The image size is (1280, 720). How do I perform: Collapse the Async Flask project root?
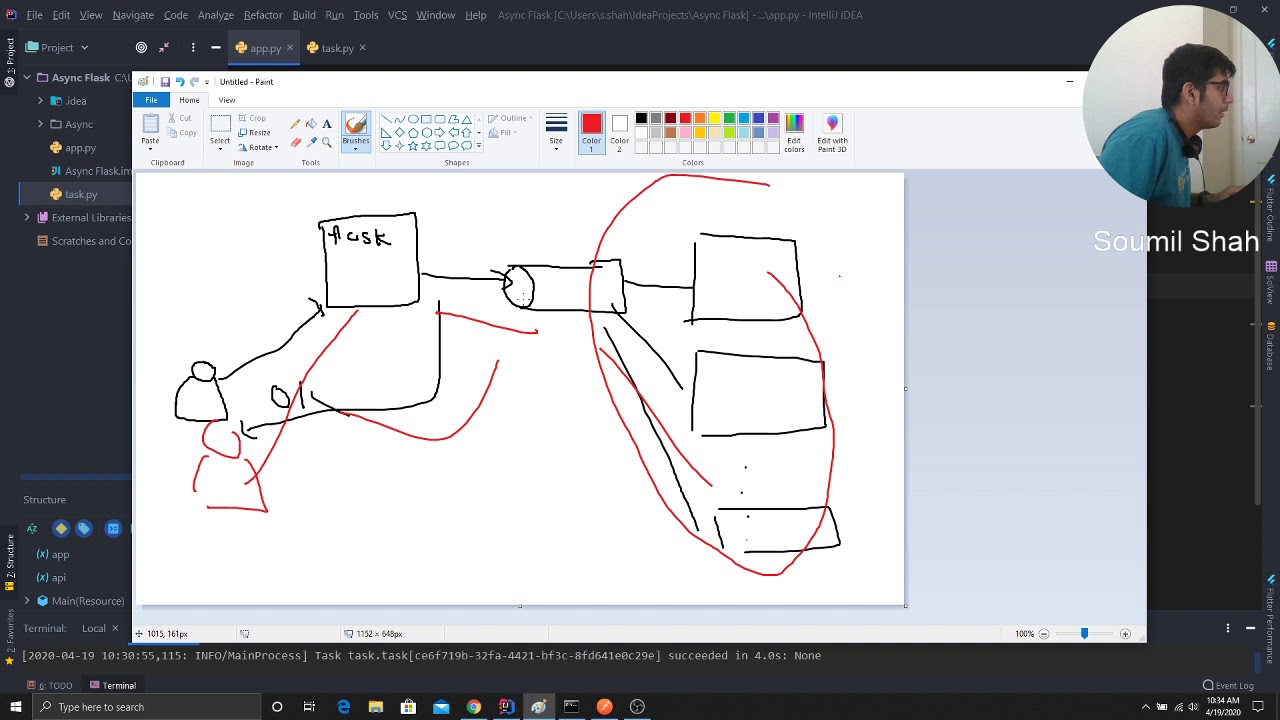pyautogui.click(x=27, y=77)
